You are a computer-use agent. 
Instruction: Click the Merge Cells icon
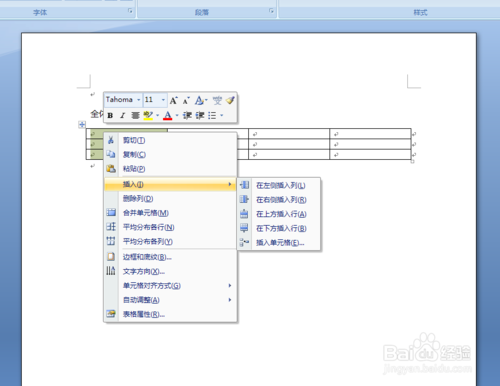(111, 212)
